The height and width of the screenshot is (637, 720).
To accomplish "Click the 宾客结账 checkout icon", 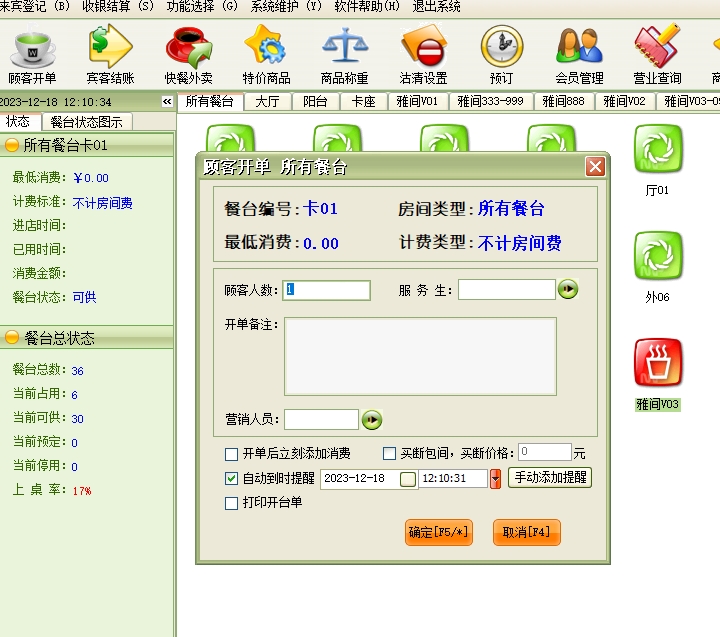I will click(x=110, y=51).
